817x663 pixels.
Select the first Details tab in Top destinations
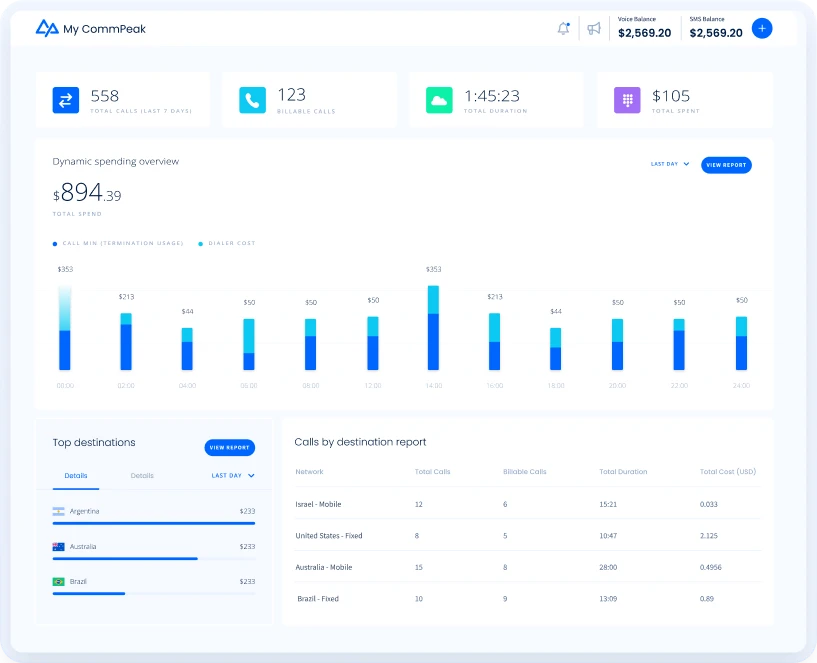(75, 476)
